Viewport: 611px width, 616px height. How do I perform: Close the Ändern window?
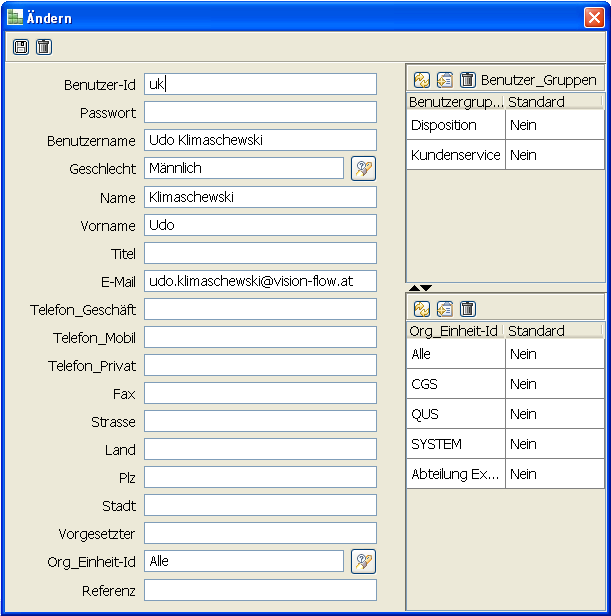point(593,18)
